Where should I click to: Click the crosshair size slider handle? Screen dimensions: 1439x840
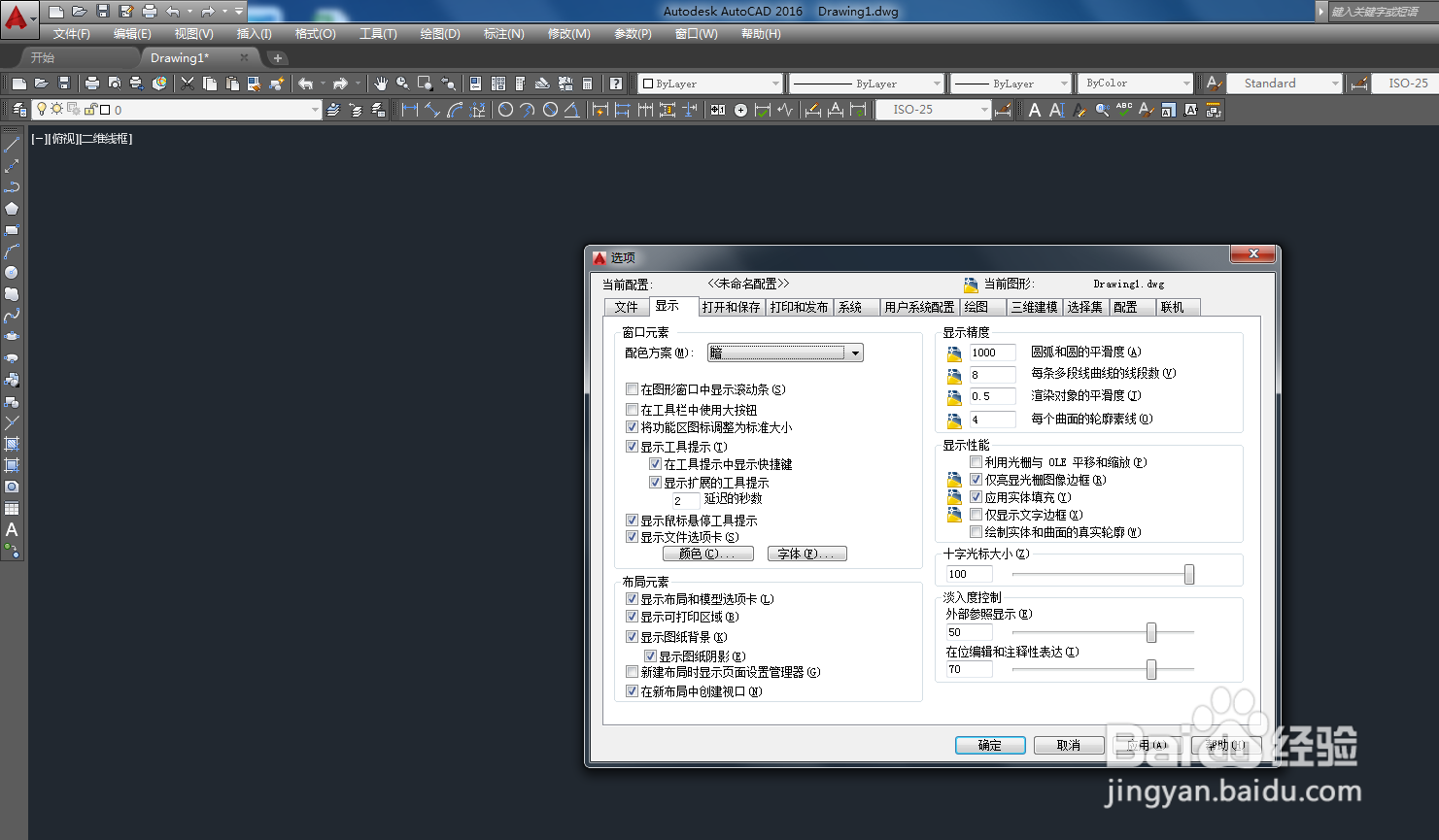1188,574
